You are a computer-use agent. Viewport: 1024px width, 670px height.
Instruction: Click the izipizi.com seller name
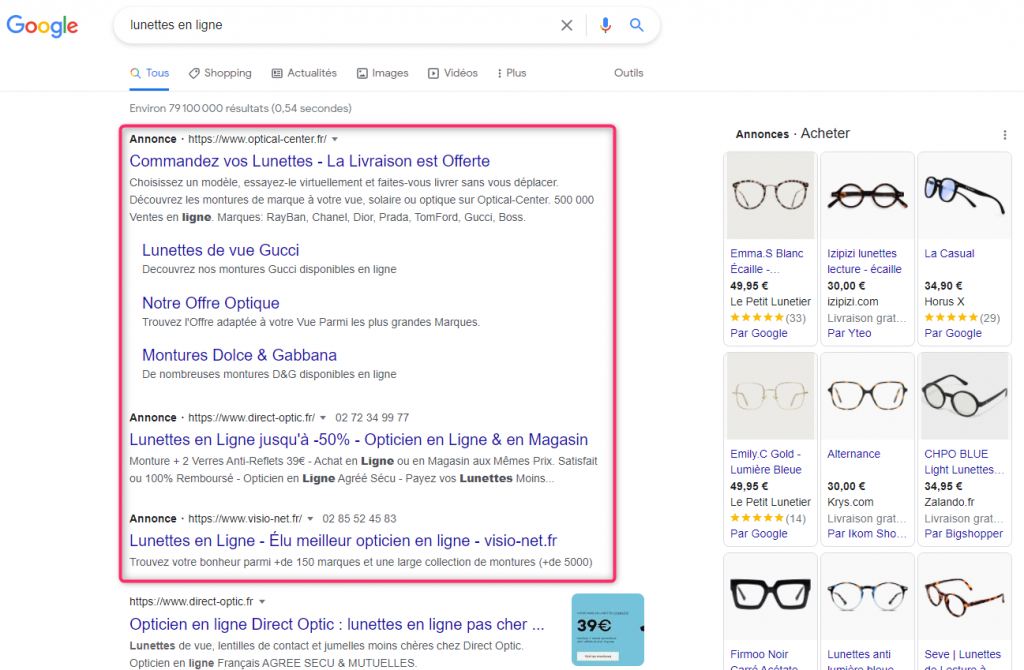tap(853, 302)
